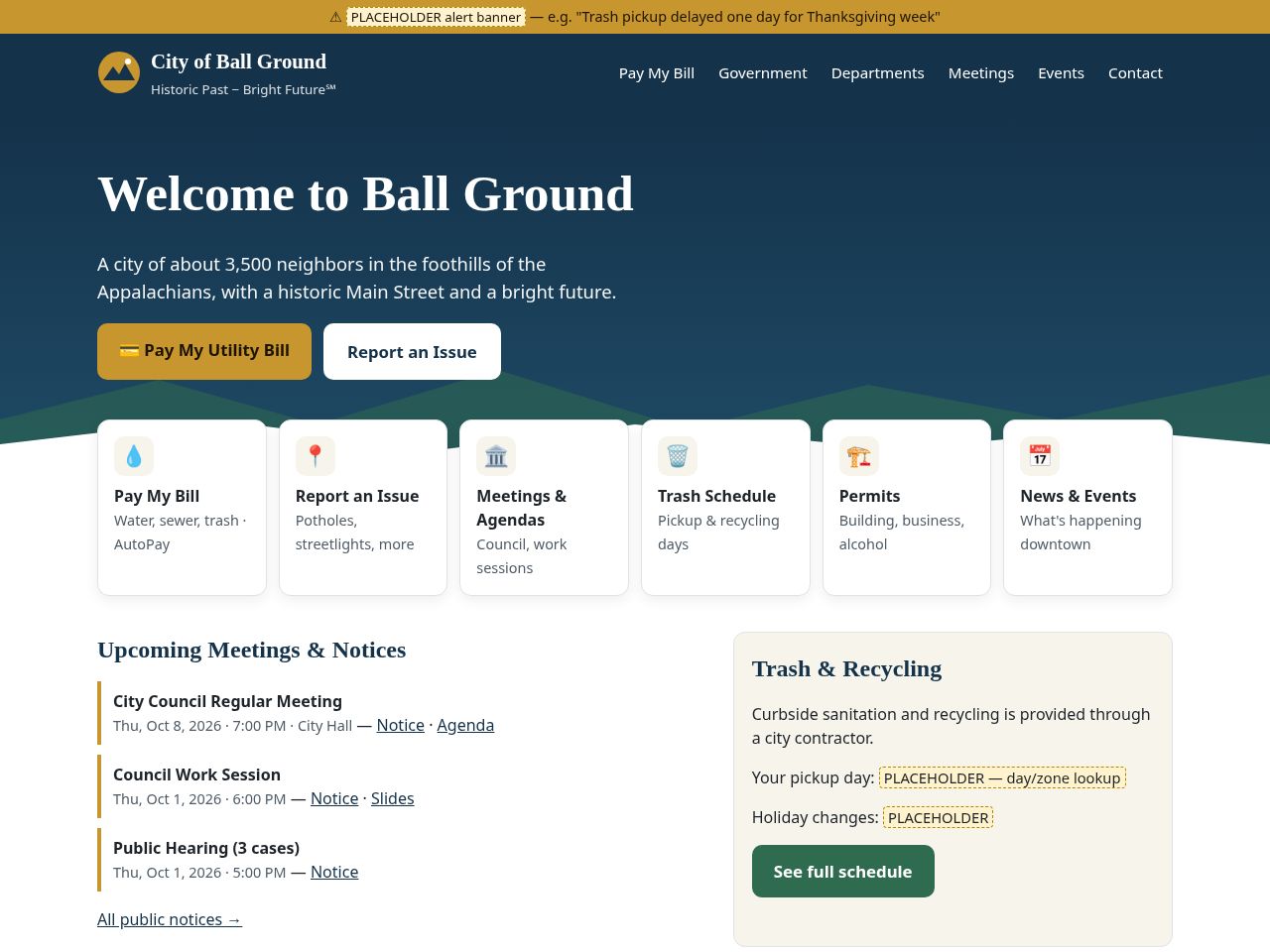Image resolution: width=1270 pixels, height=952 pixels.
Task: Open the Council Work Session Slides link
Action: [393, 798]
